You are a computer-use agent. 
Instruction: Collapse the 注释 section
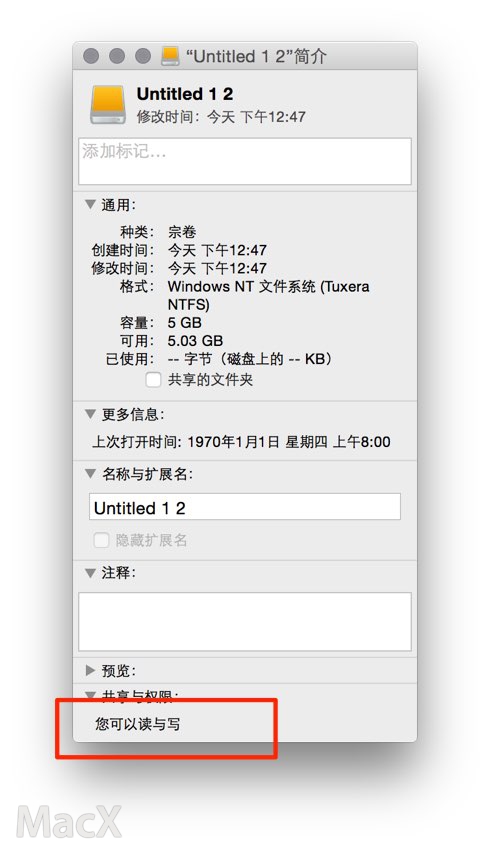[x=90, y=573]
